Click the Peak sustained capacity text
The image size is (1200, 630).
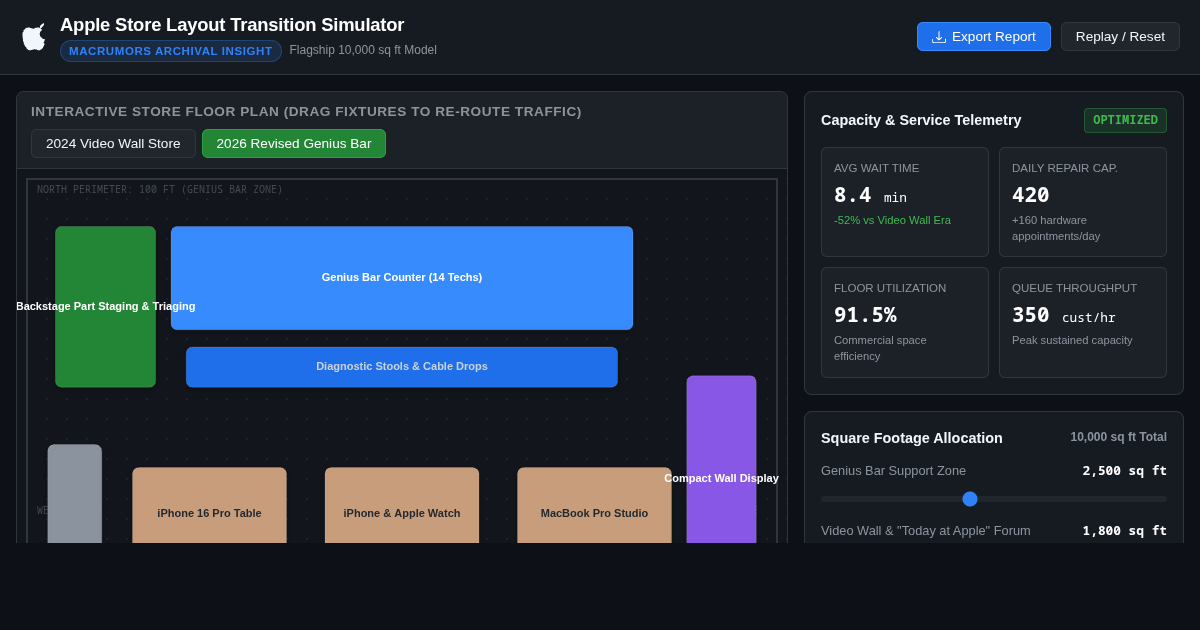1072,340
